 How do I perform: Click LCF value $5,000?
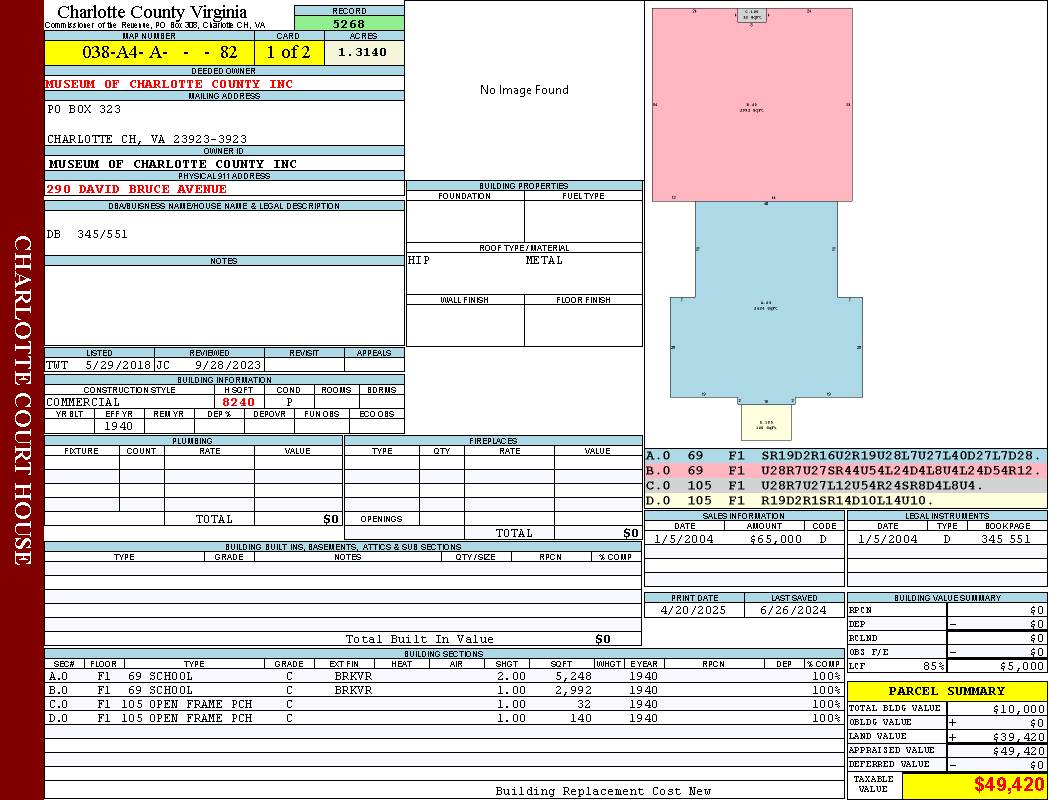1022,666
